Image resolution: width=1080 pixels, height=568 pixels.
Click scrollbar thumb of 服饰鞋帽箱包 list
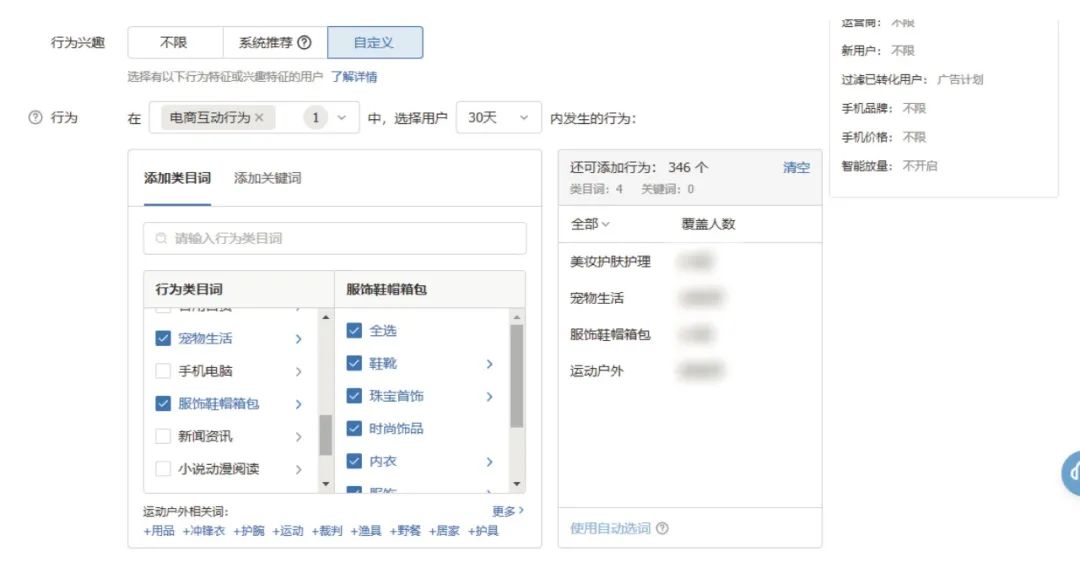coord(517,375)
